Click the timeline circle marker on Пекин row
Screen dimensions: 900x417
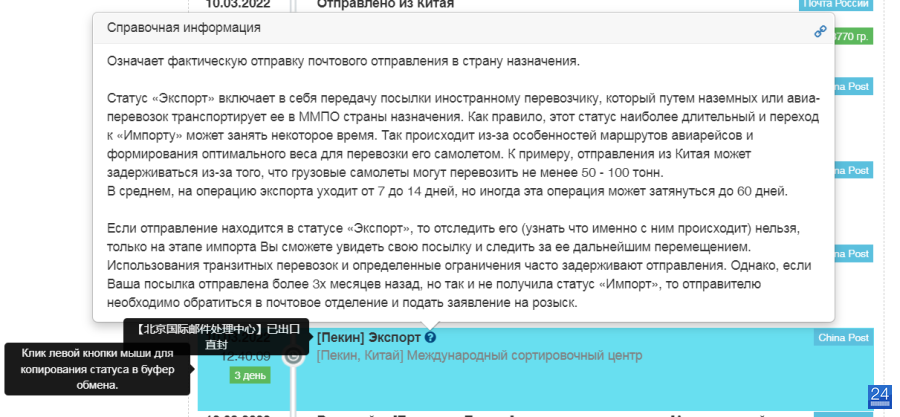[x=293, y=356]
